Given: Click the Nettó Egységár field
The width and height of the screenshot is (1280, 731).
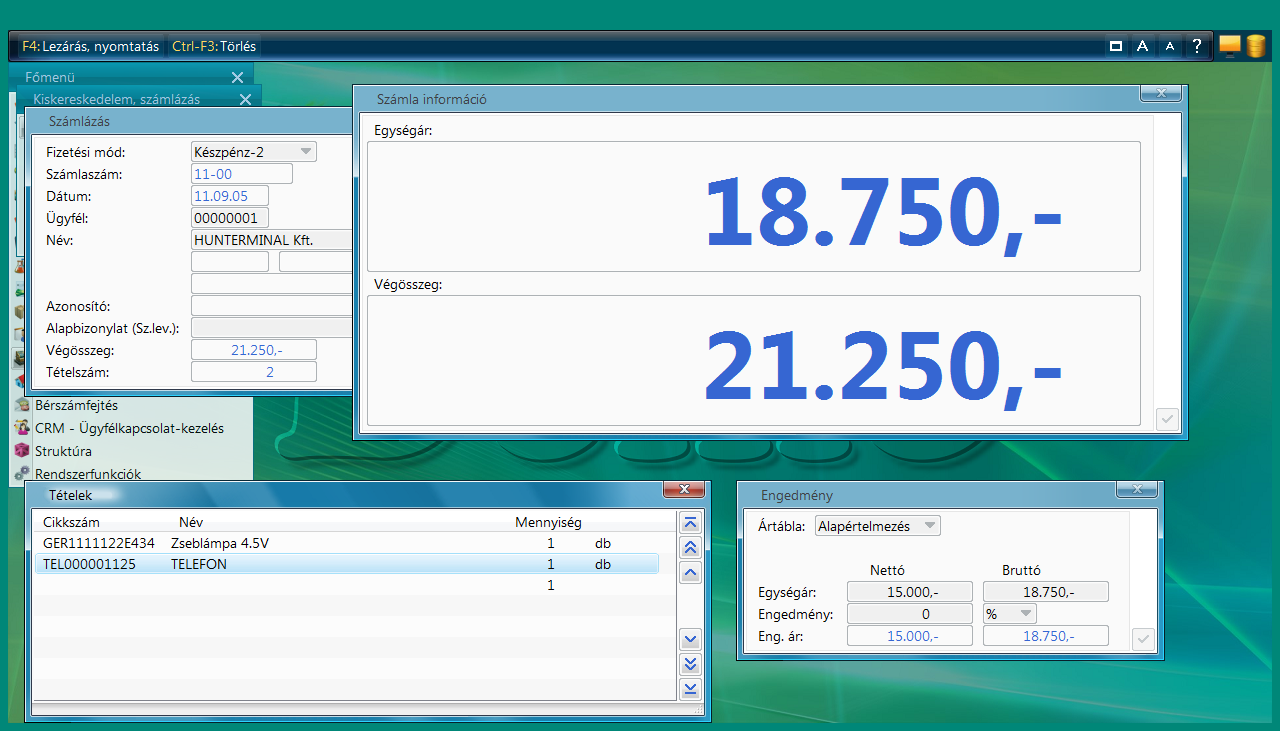Looking at the screenshot, I should (x=910, y=592).
